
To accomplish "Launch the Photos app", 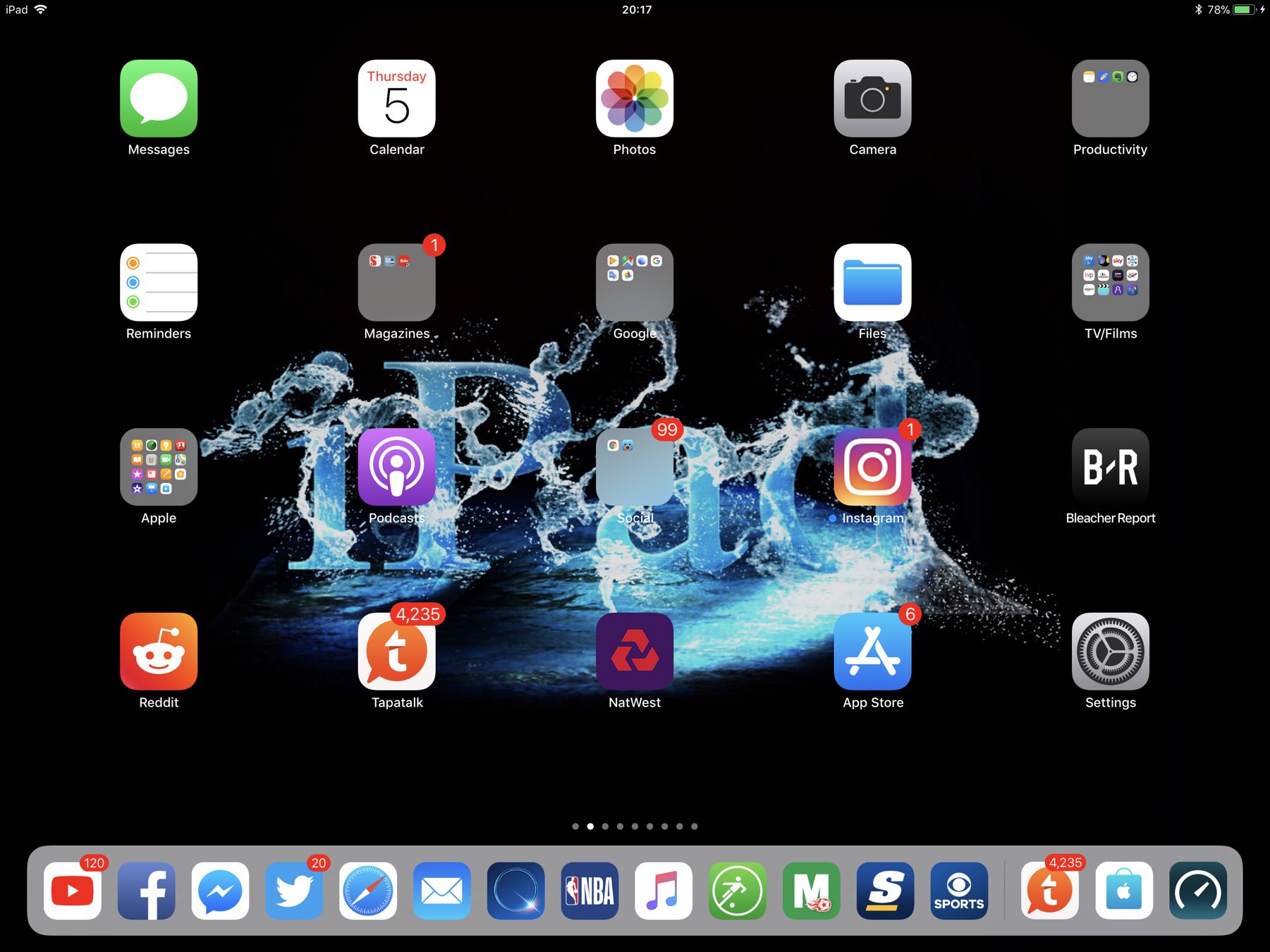I will pos(635,98).
